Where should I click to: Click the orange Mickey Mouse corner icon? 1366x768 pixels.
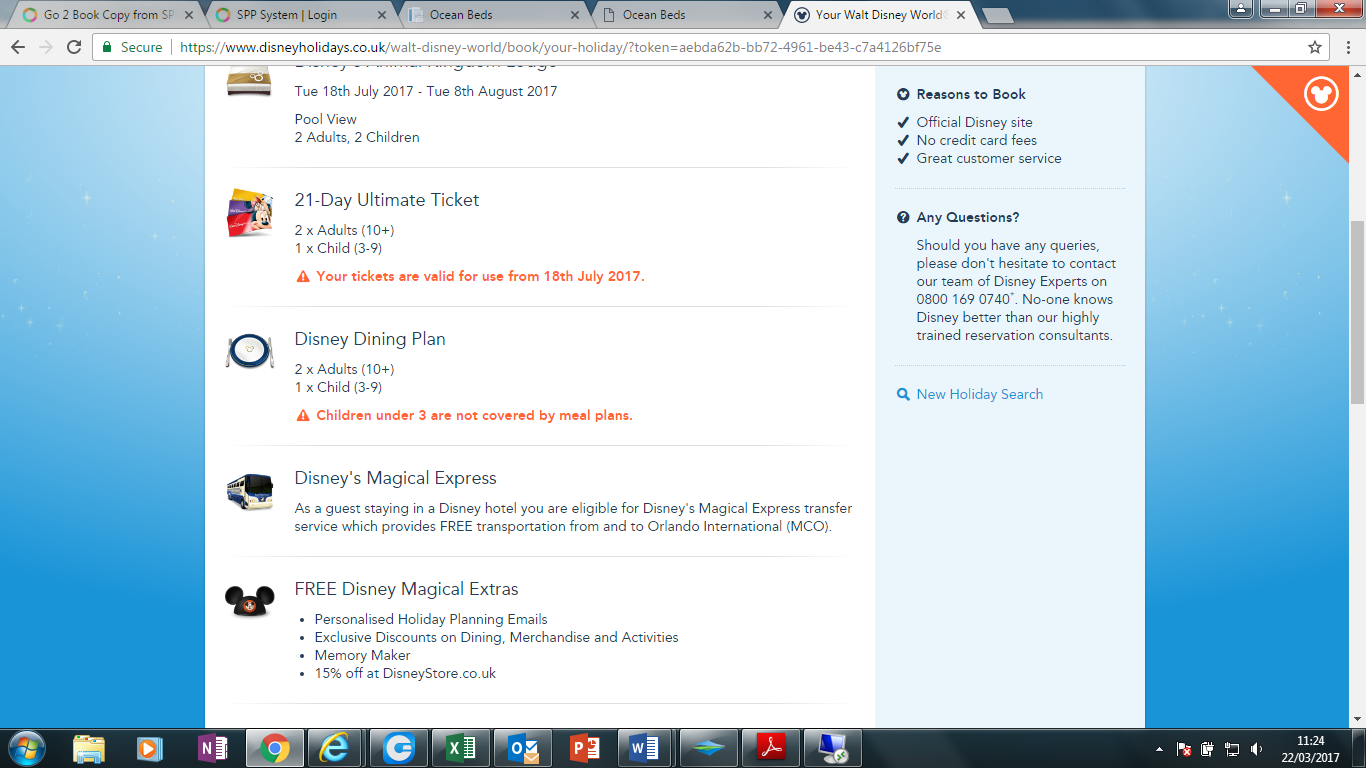pos(1321,94)
